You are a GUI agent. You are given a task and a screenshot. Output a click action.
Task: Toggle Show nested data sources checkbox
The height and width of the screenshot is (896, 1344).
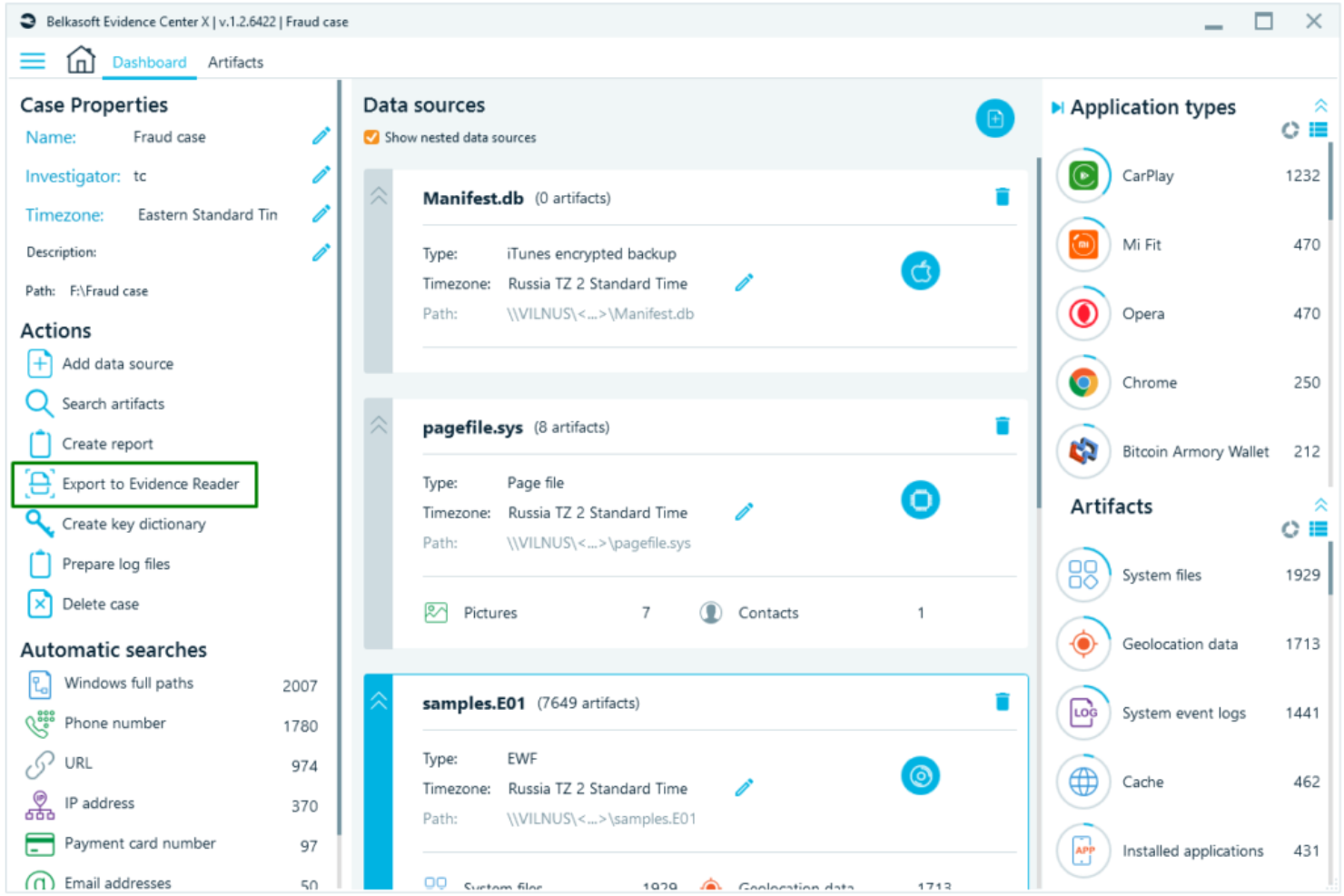371,137
